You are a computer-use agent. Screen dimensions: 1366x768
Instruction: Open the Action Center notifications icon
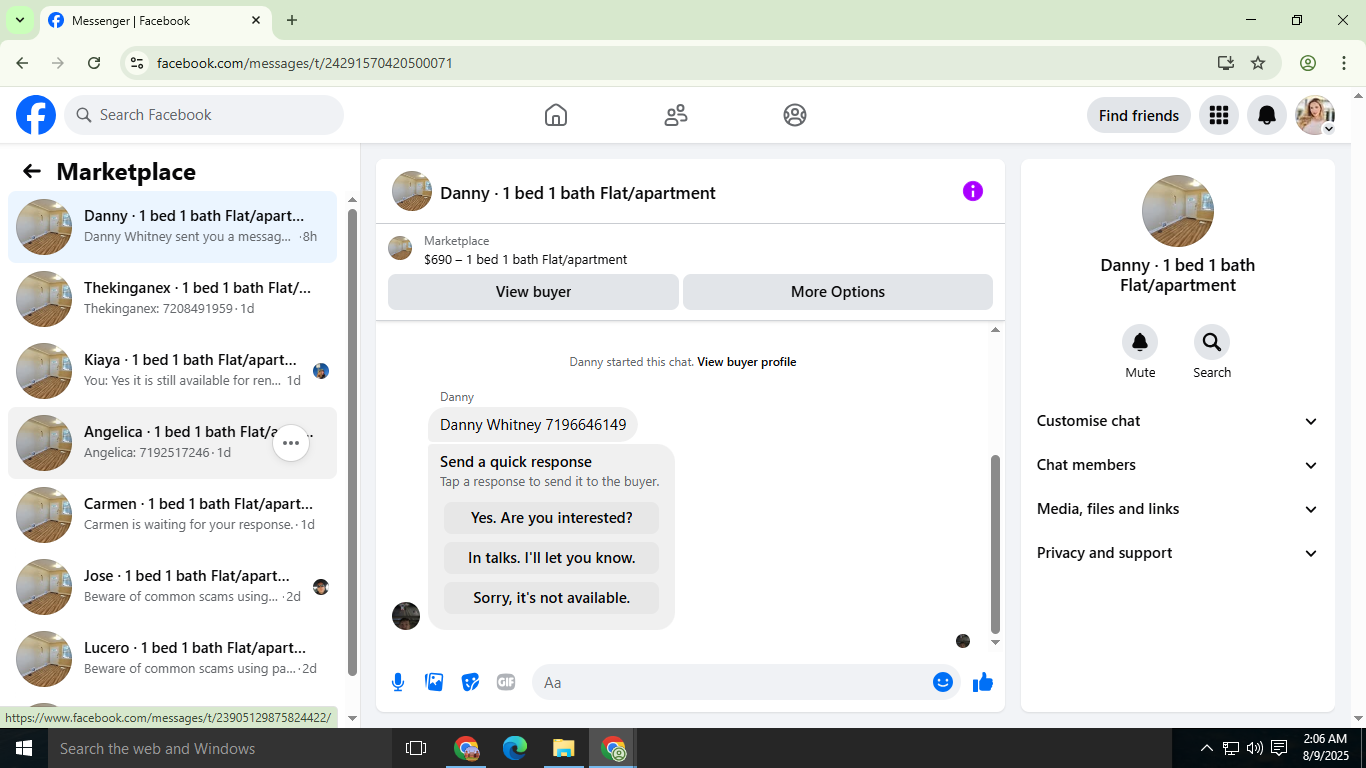(x=1279, y=748)
